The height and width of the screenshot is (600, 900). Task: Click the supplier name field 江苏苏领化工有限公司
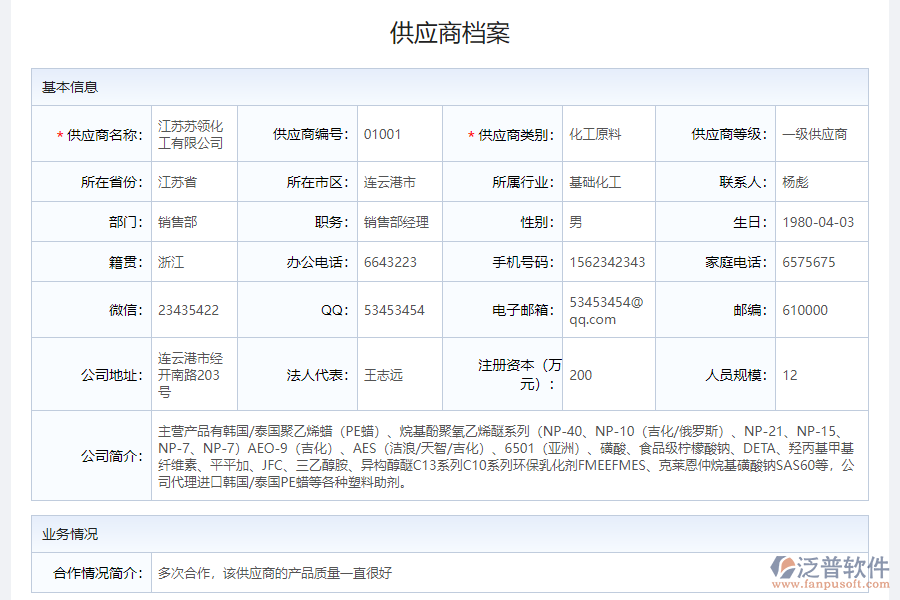click(193, 133)
